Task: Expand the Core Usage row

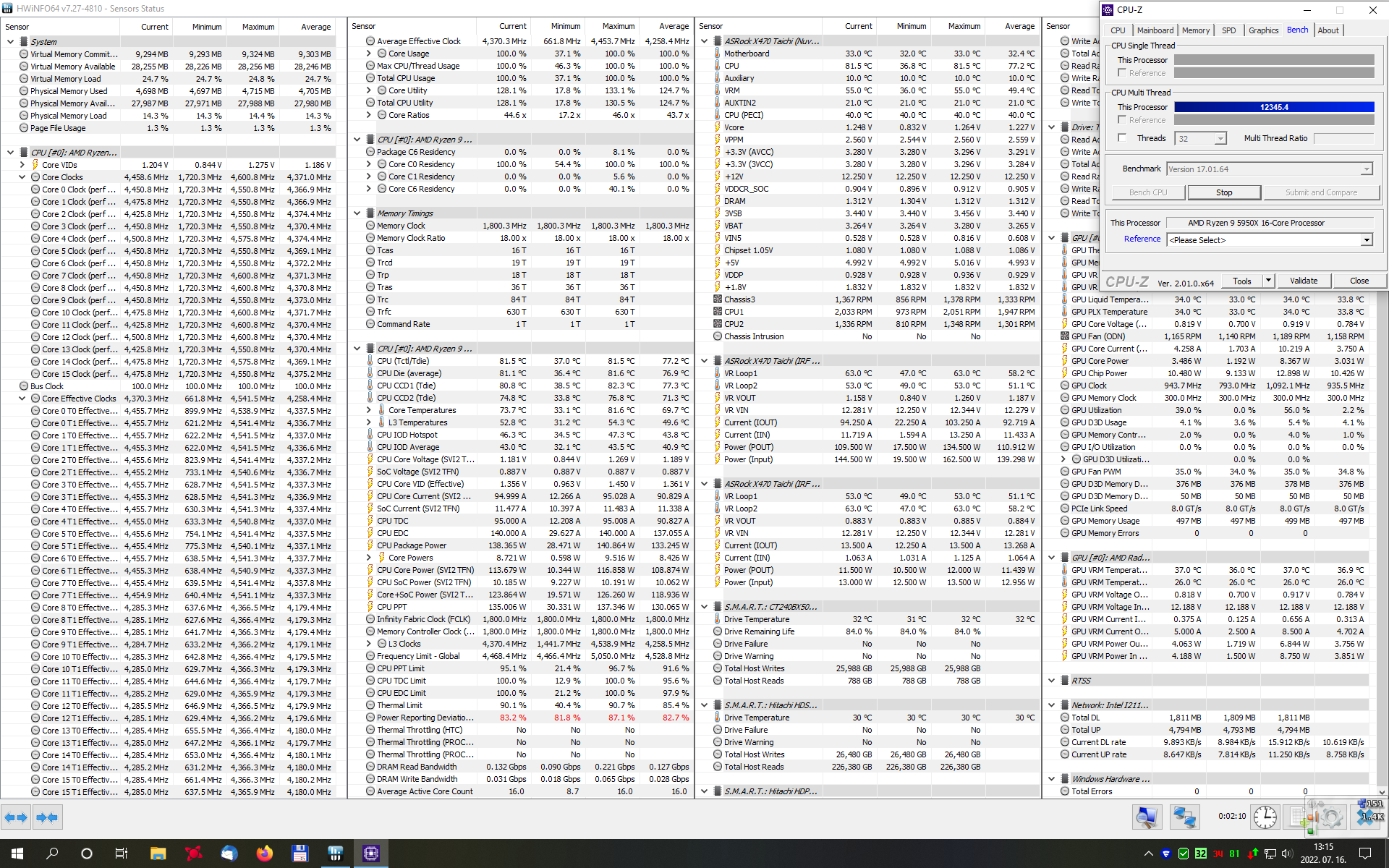Action: click(x=369, y=54)
